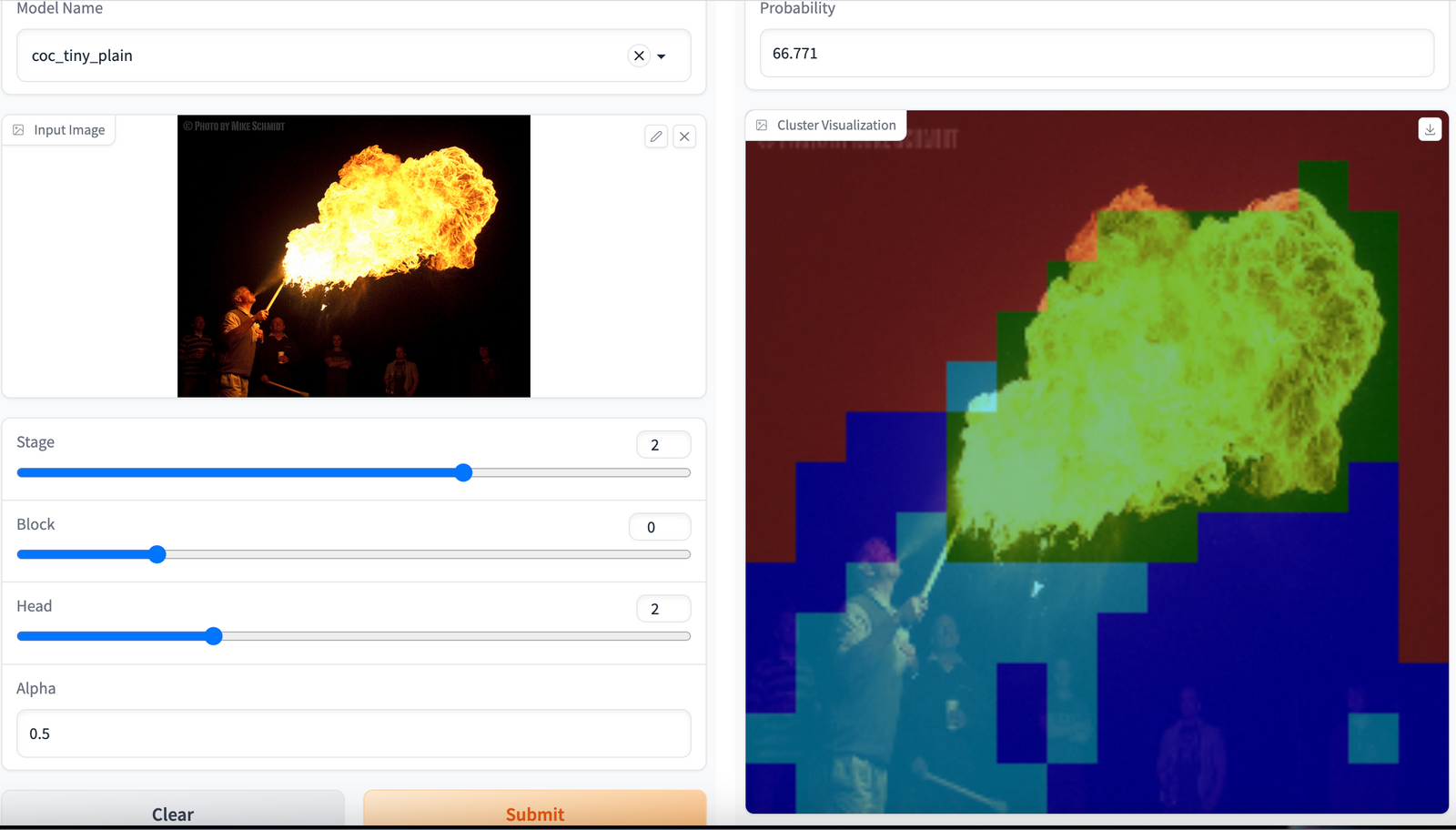Image resolution: width=1456 pixels, height=830 pixels.
Task: Click the Stage slider handle
Action: [x=463, y=472]
